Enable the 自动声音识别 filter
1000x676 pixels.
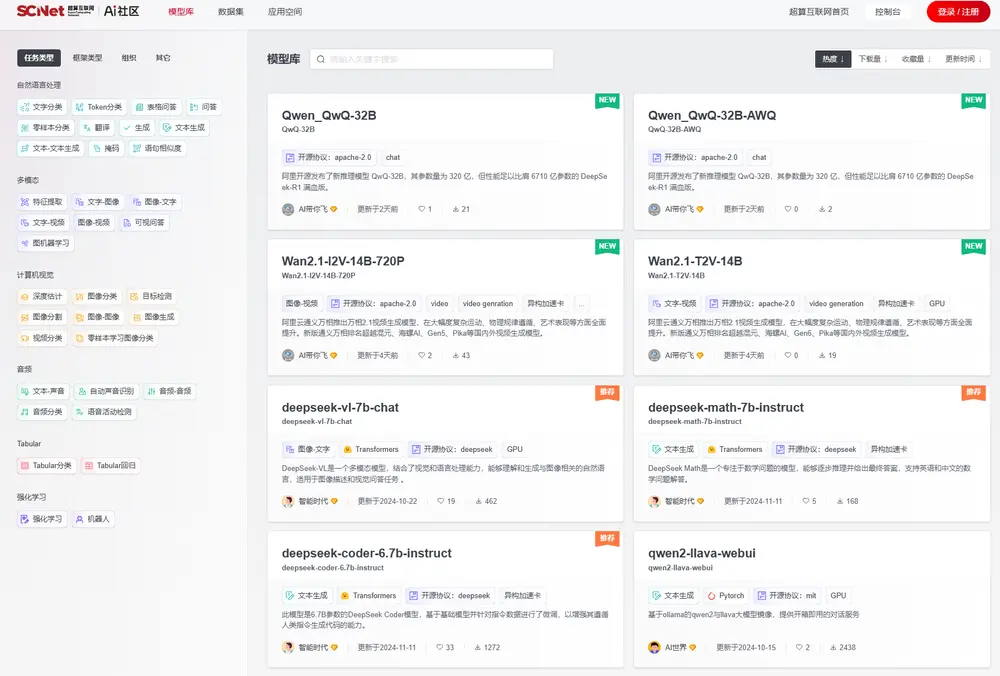tap(106, 391)
